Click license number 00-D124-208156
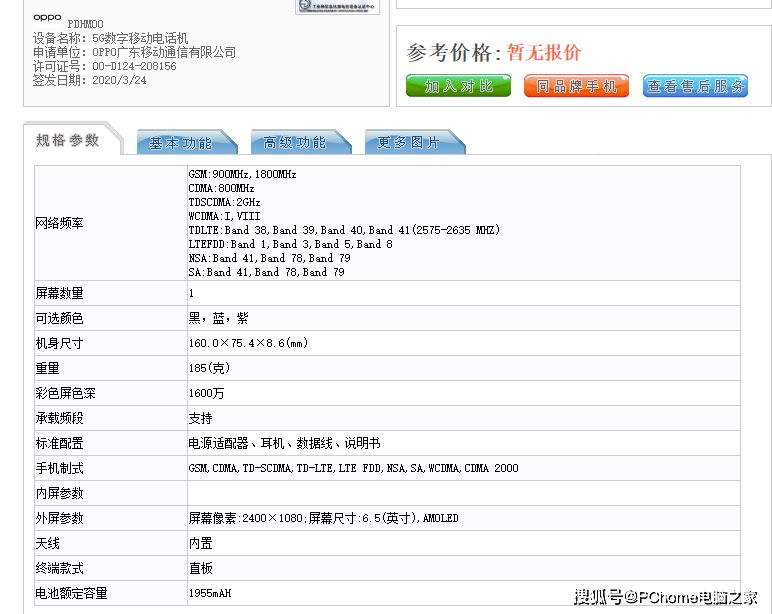Viewport: 772px width, 614px height. (134, 66)
